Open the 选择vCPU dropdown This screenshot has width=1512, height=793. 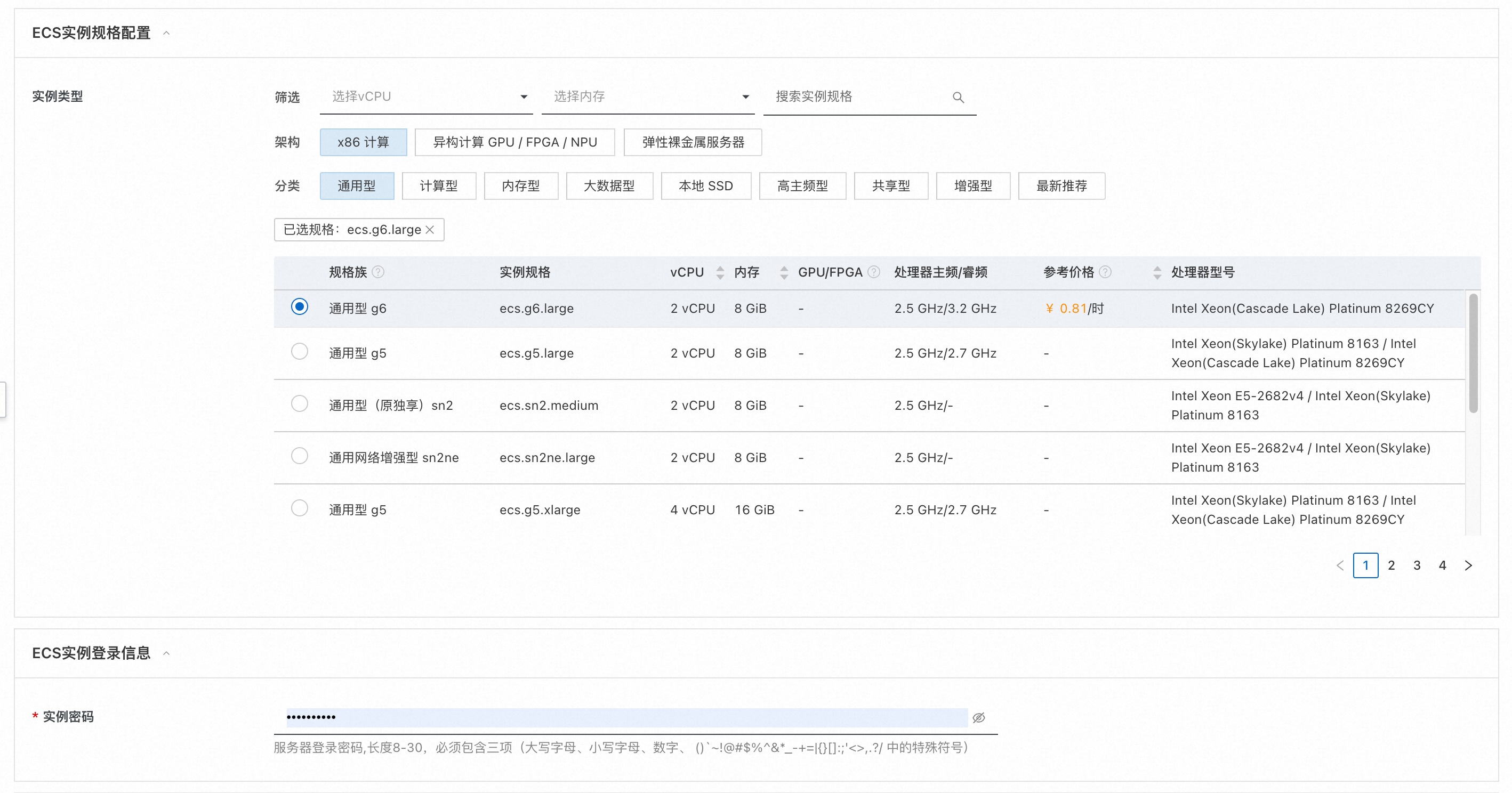426,97
